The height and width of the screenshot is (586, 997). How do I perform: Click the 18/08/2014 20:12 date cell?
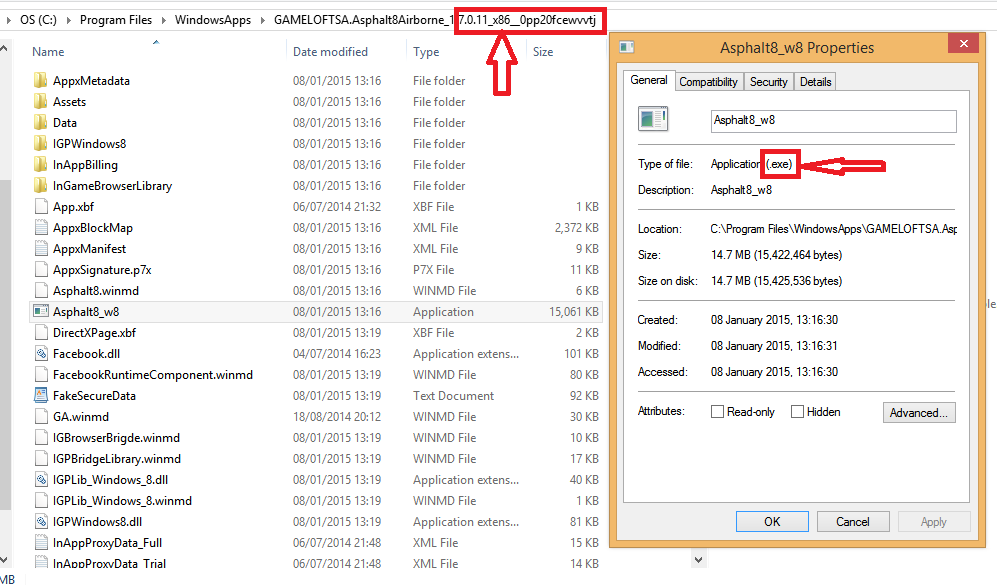point(336,416)
